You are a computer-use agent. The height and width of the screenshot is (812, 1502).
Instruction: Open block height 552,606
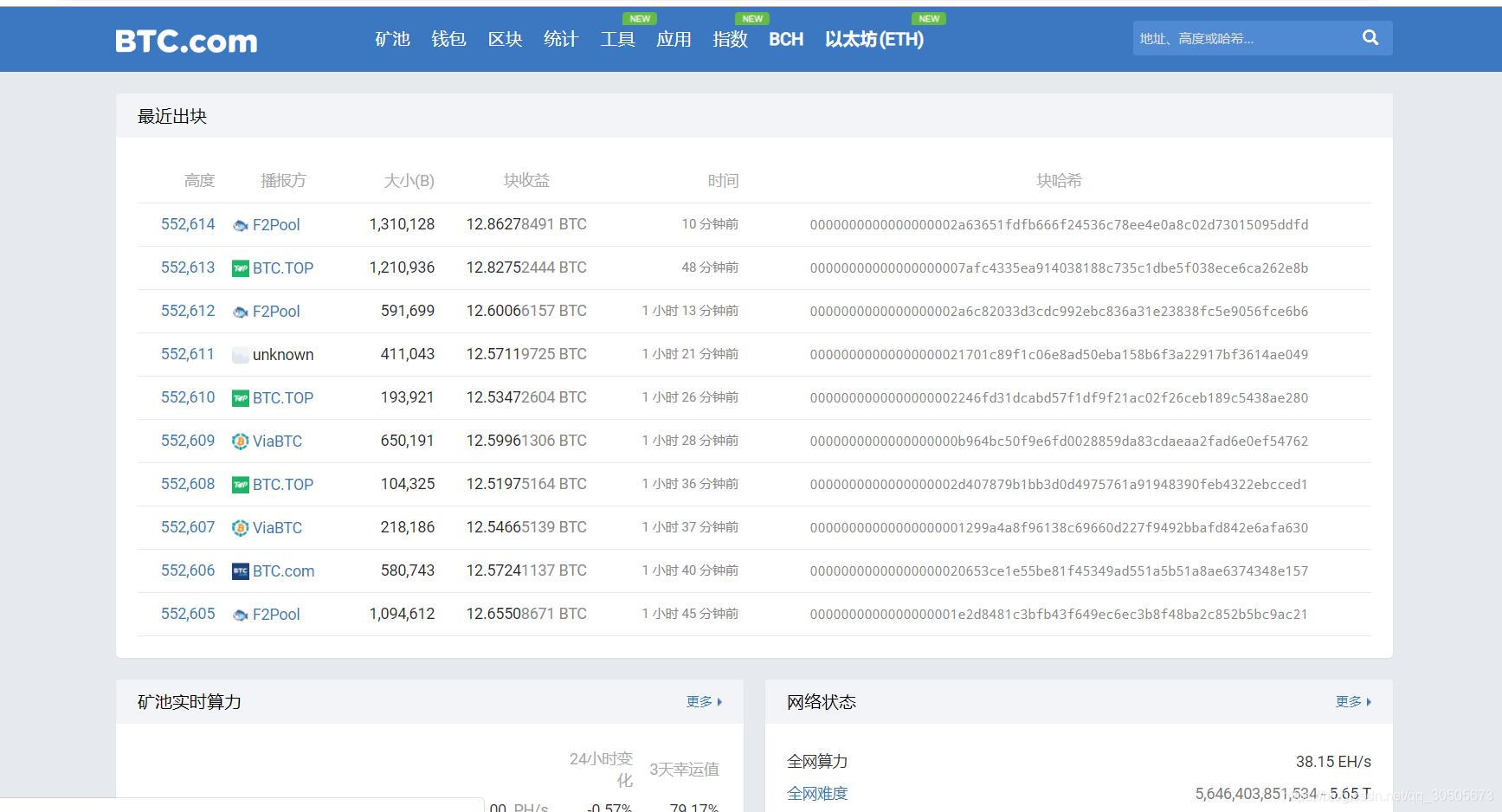pyautogui.click(x=188, y=570)
